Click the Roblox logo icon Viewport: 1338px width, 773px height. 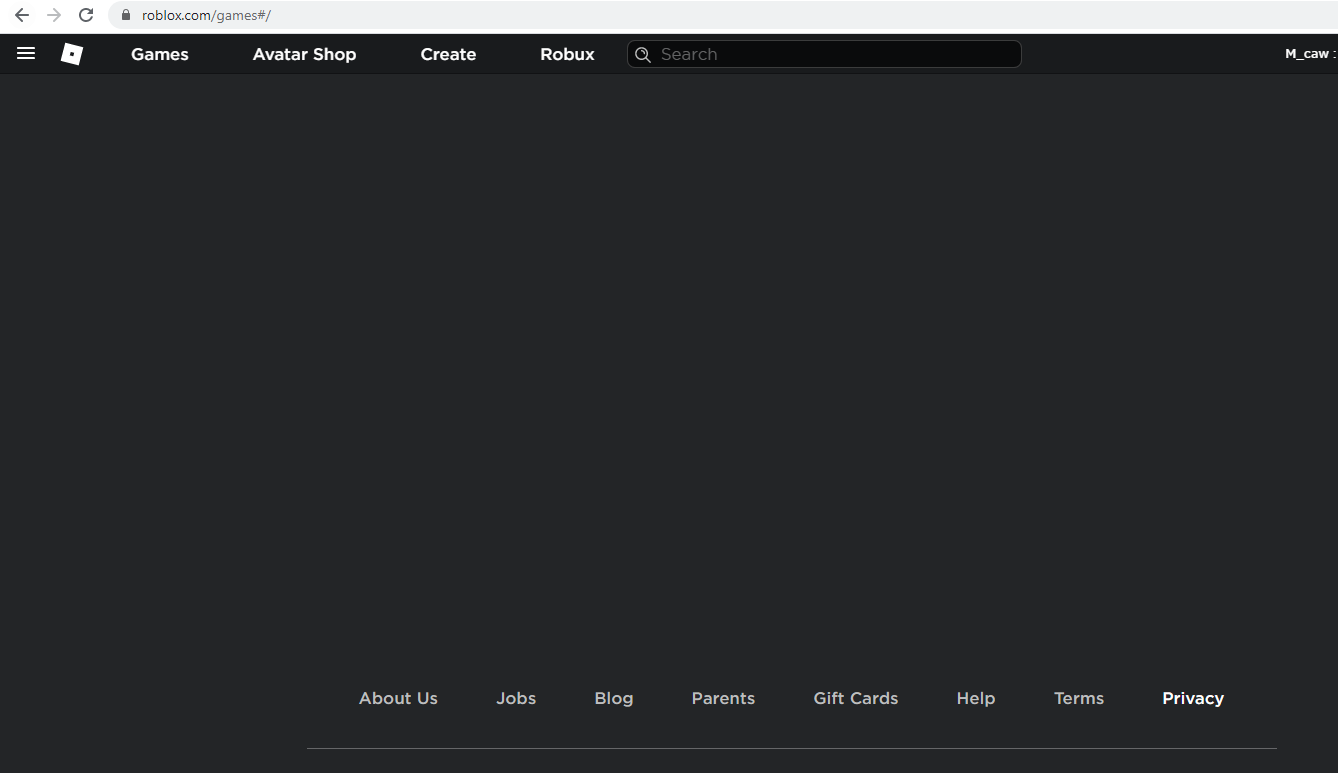click(72, 54)
